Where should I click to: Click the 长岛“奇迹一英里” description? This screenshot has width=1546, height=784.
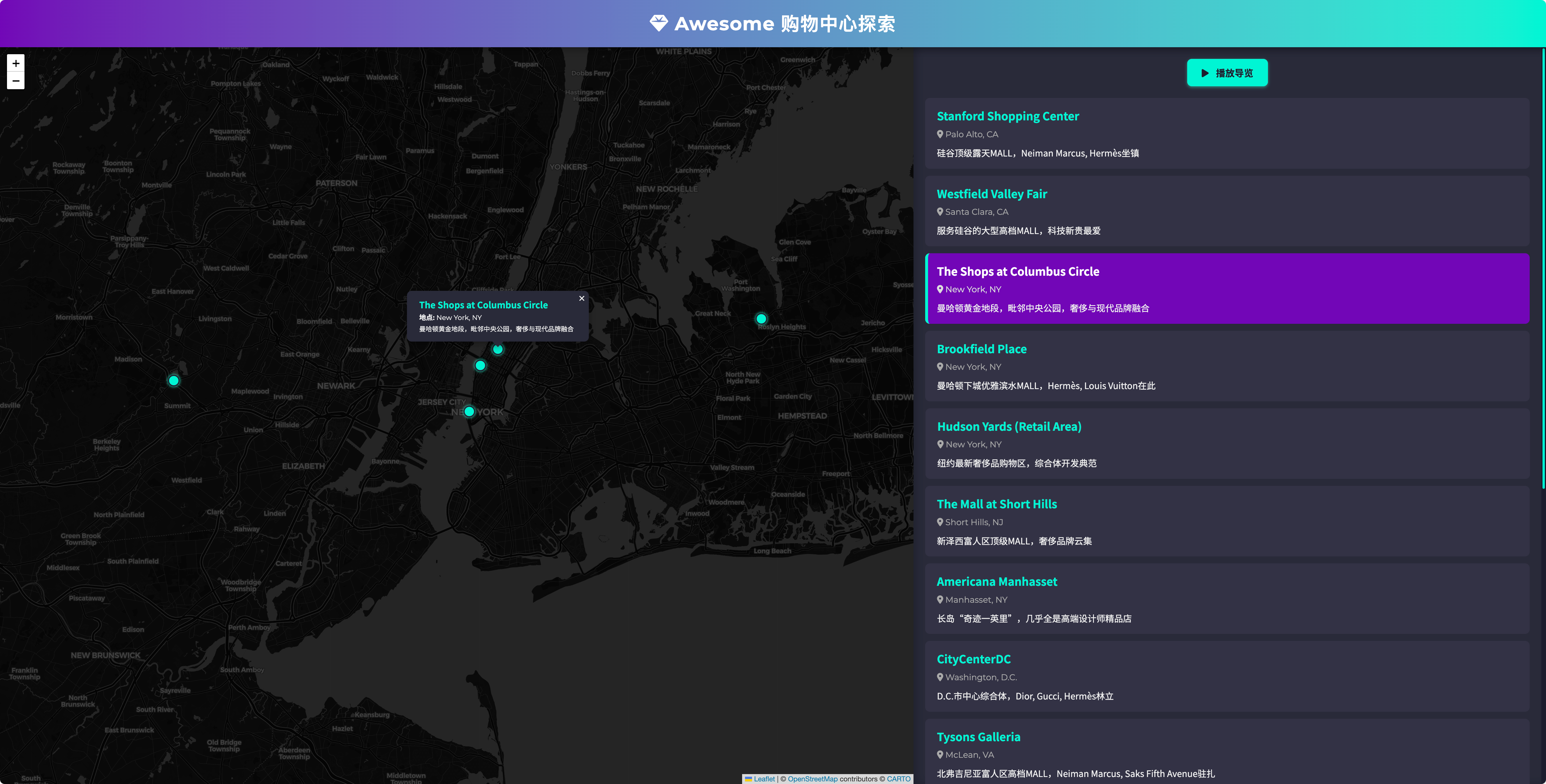coord(1034,618)
